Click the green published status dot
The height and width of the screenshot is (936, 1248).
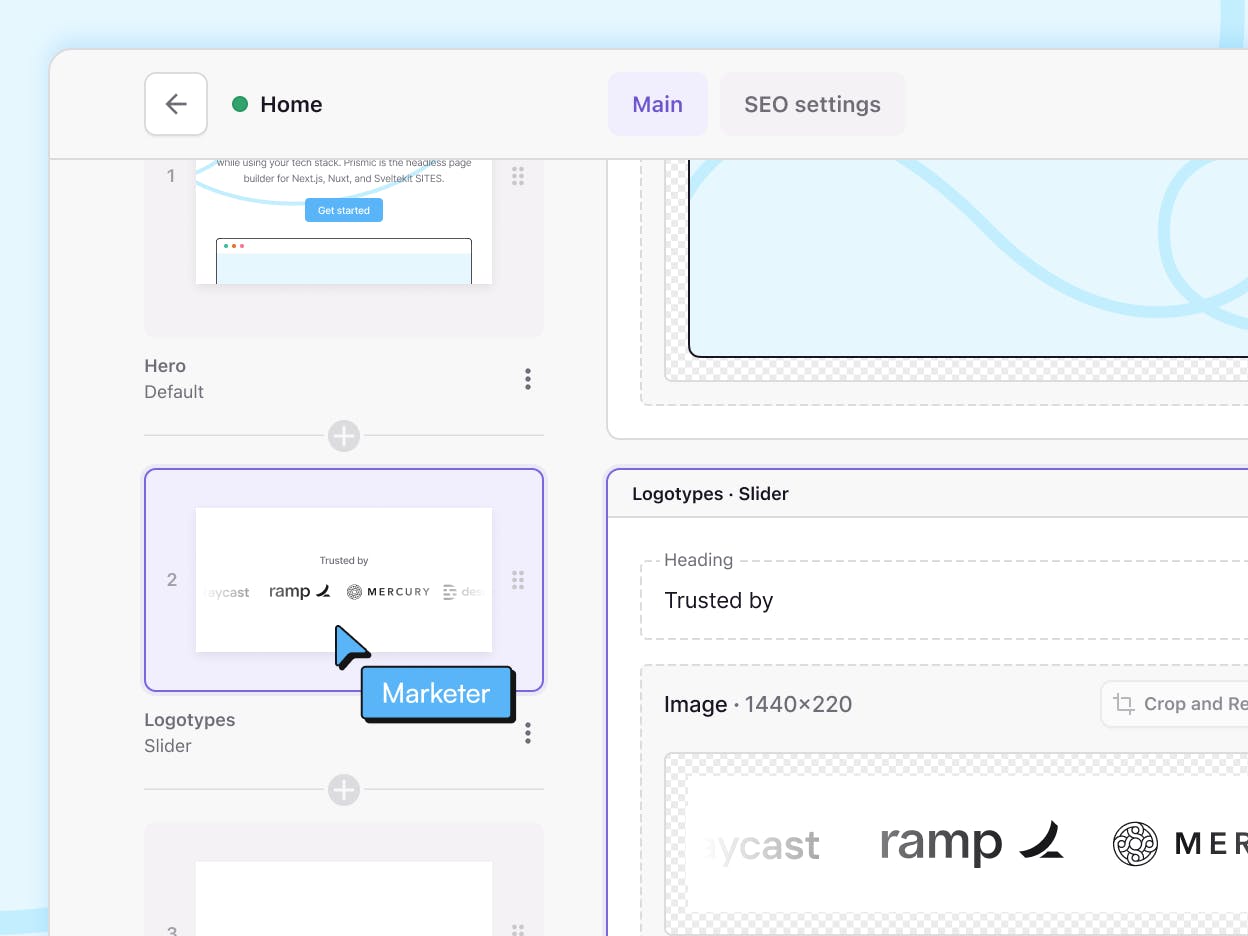[240, 104]
